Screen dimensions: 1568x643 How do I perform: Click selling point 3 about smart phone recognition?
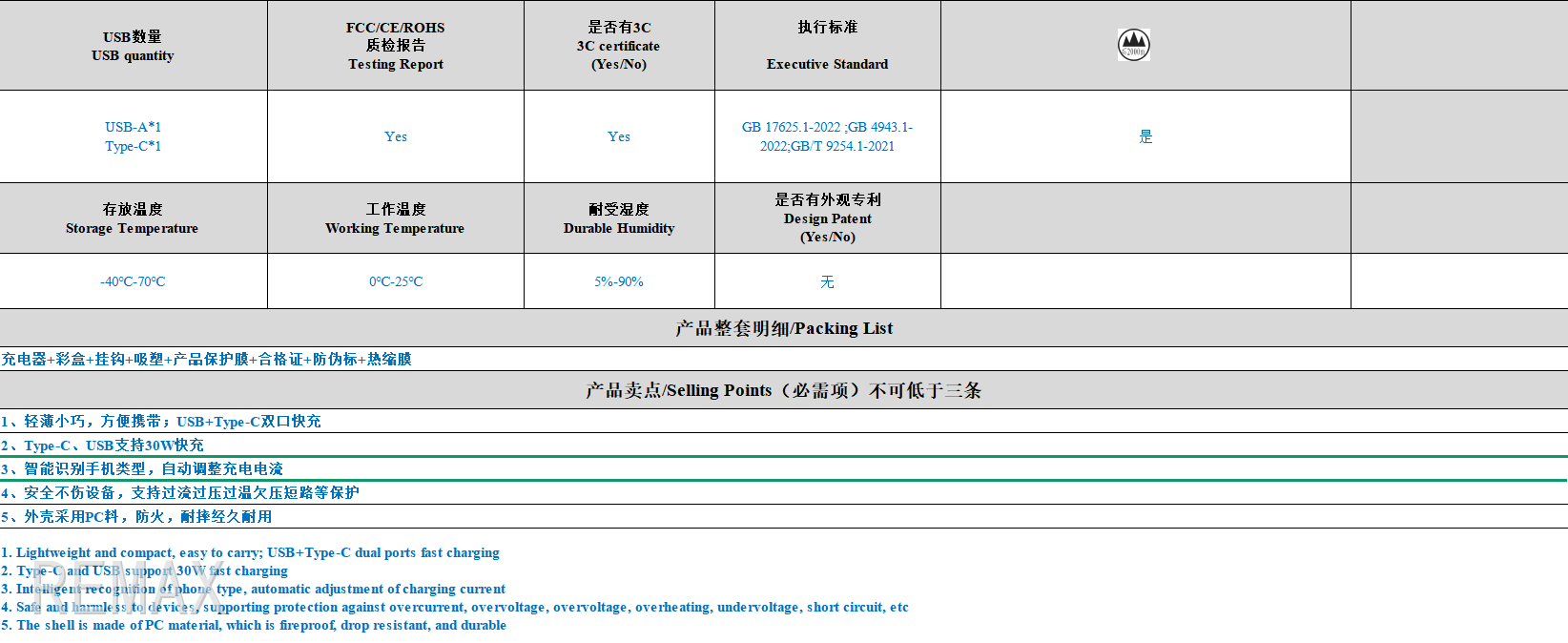(x=142, y=468)
